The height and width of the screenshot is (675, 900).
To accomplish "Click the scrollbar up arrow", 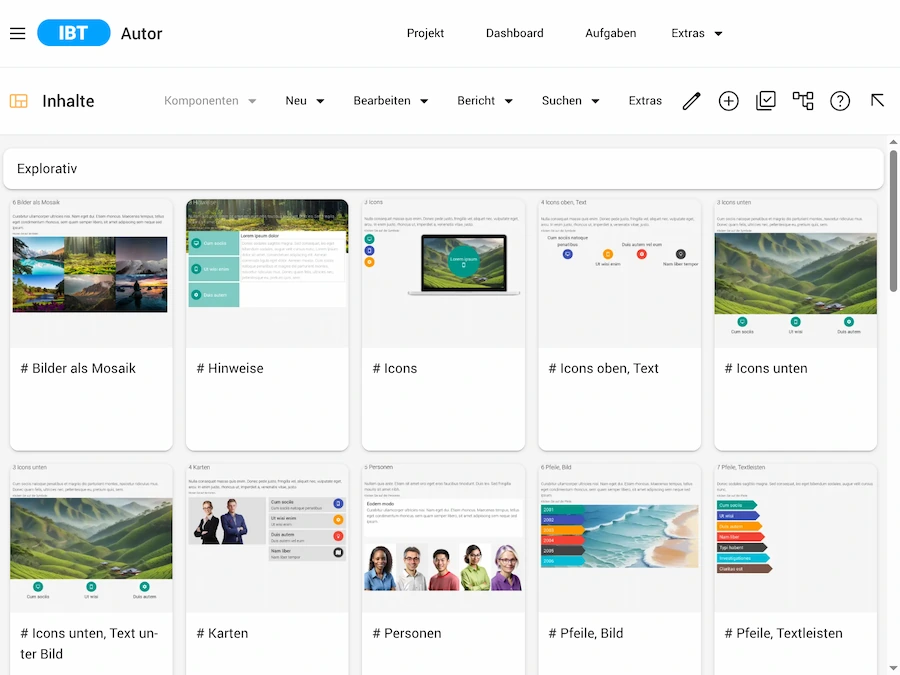I will (893, 142).
